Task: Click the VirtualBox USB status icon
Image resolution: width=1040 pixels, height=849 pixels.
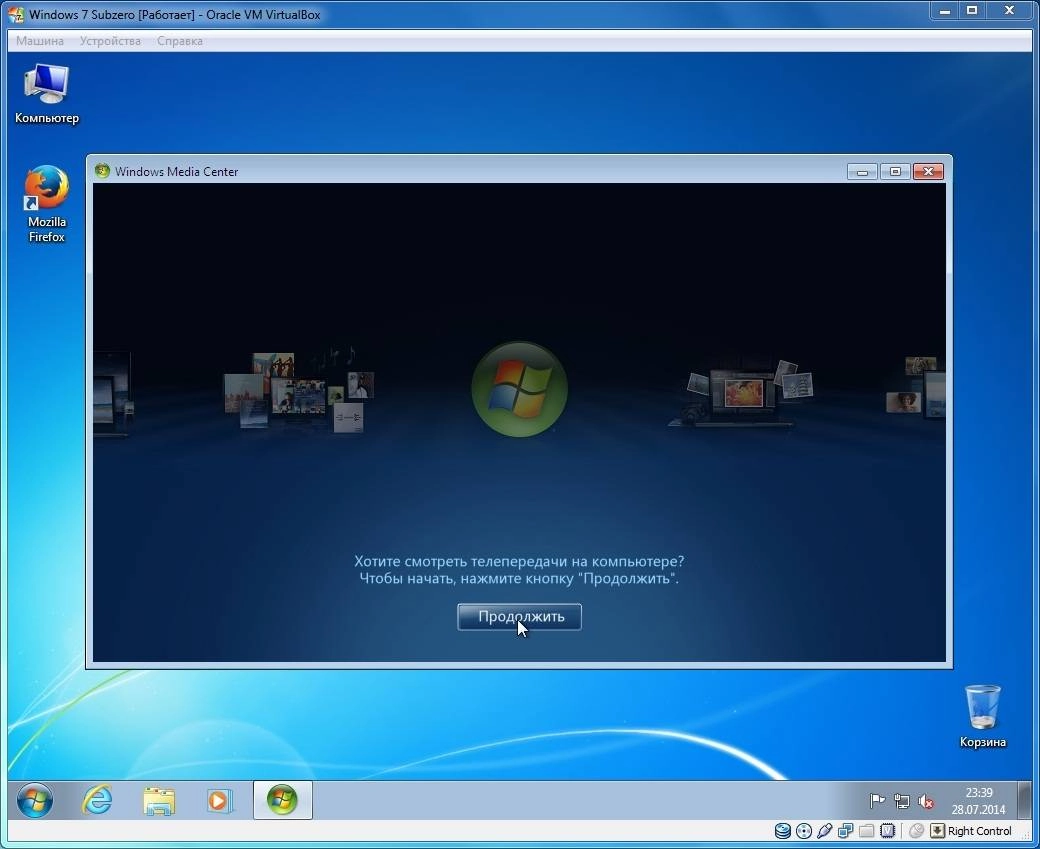Action: [x=824, y=831]
